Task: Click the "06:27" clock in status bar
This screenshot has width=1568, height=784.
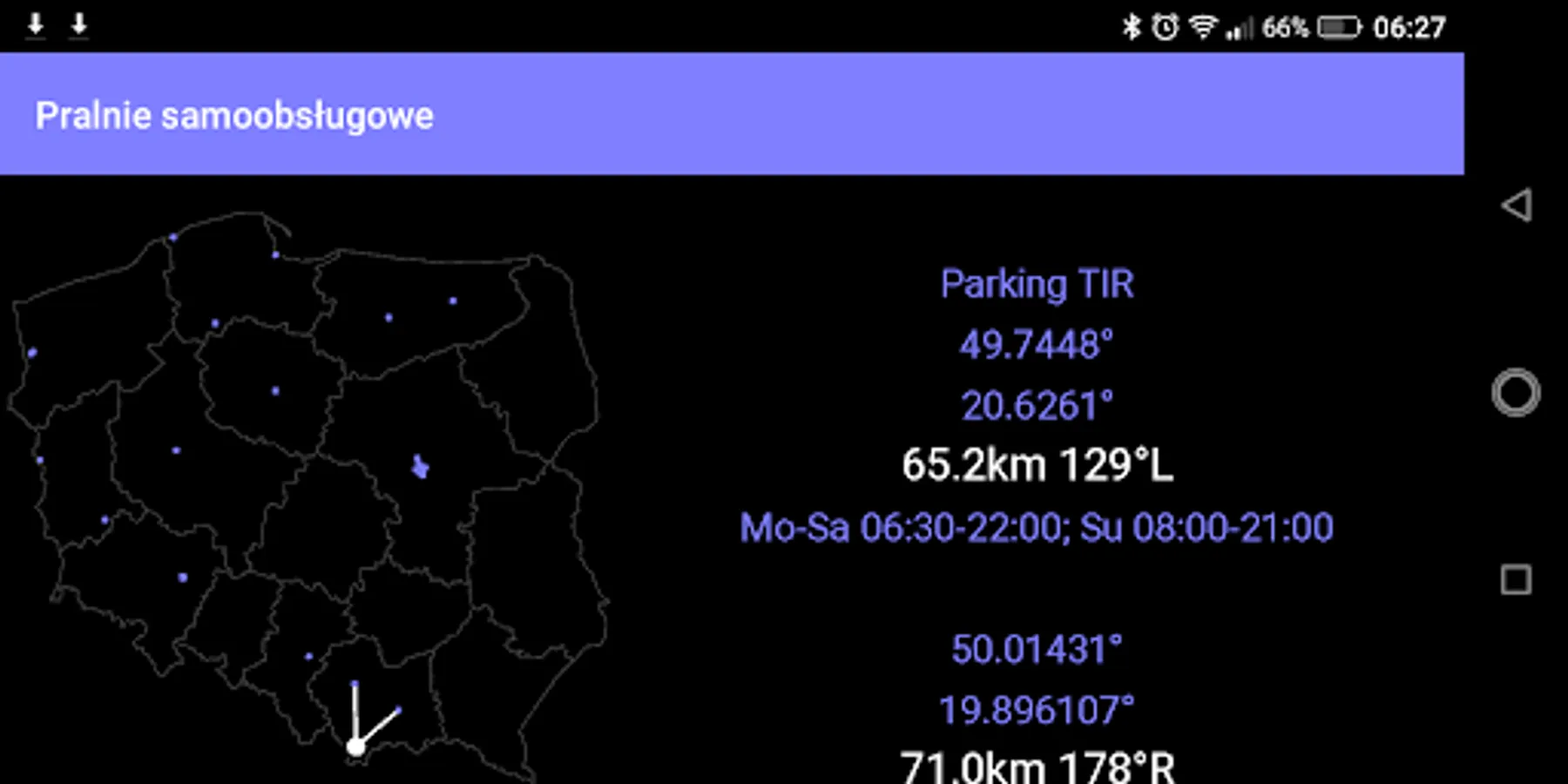Action: tap(1409, 28)
